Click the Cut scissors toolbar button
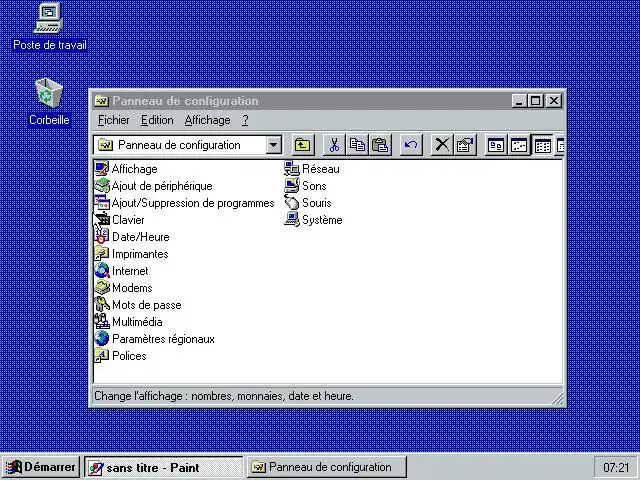Screen dimensions: 640x480 [334, 145]
